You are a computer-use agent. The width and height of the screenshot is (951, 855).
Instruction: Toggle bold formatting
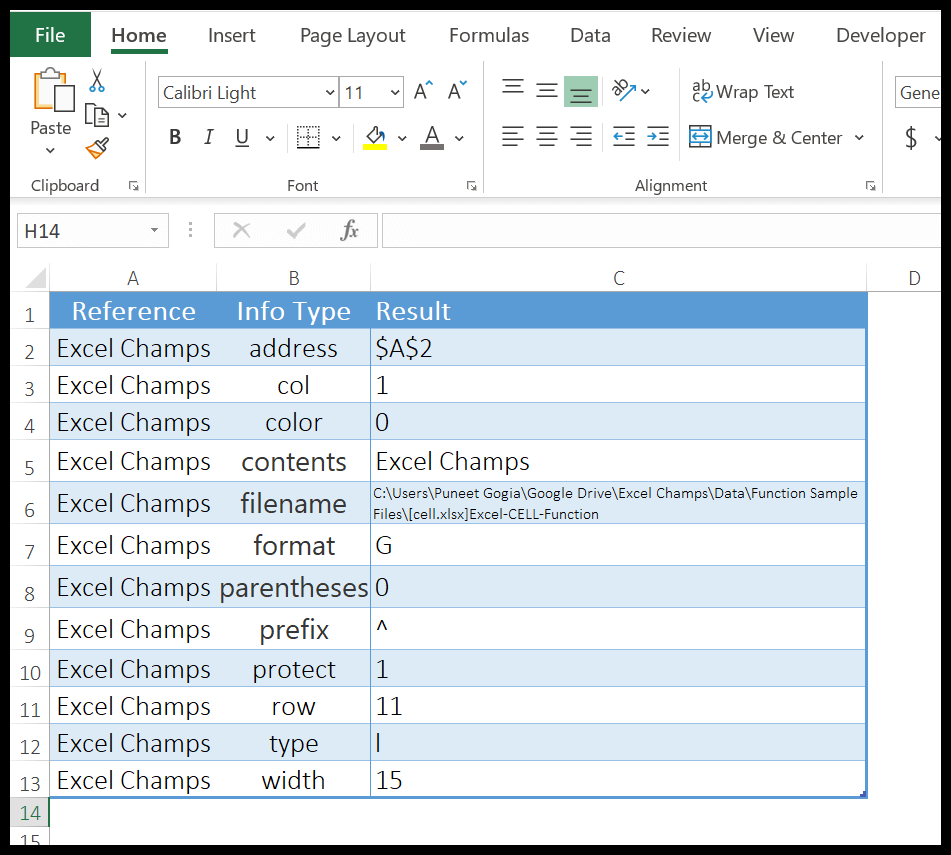coord(175,137)
